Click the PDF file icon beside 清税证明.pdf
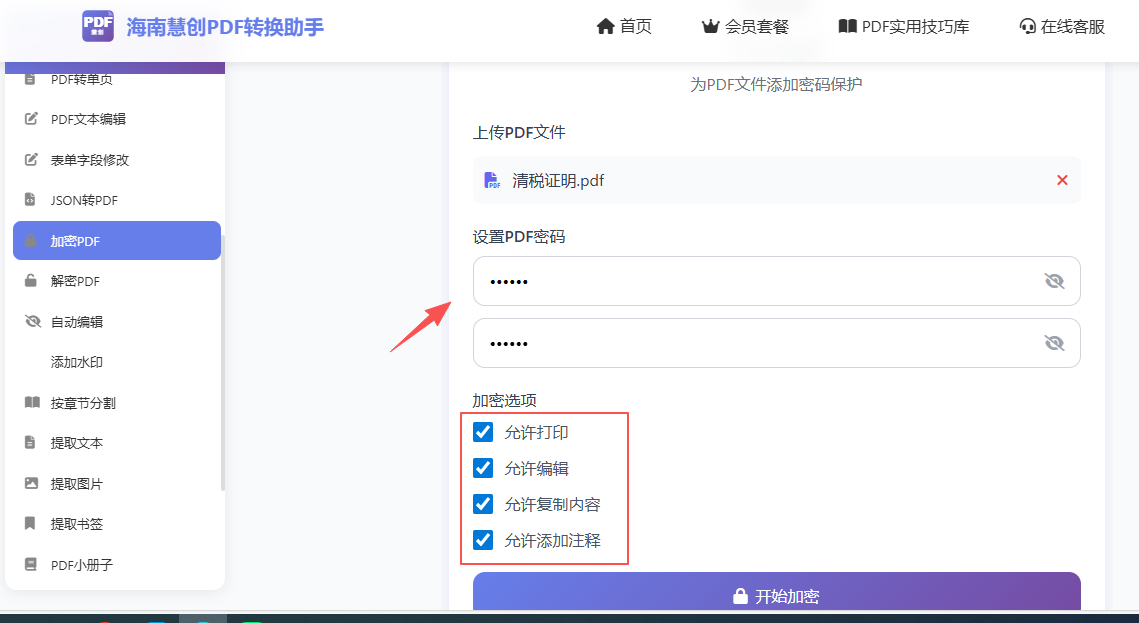 [x=492, y=180]
